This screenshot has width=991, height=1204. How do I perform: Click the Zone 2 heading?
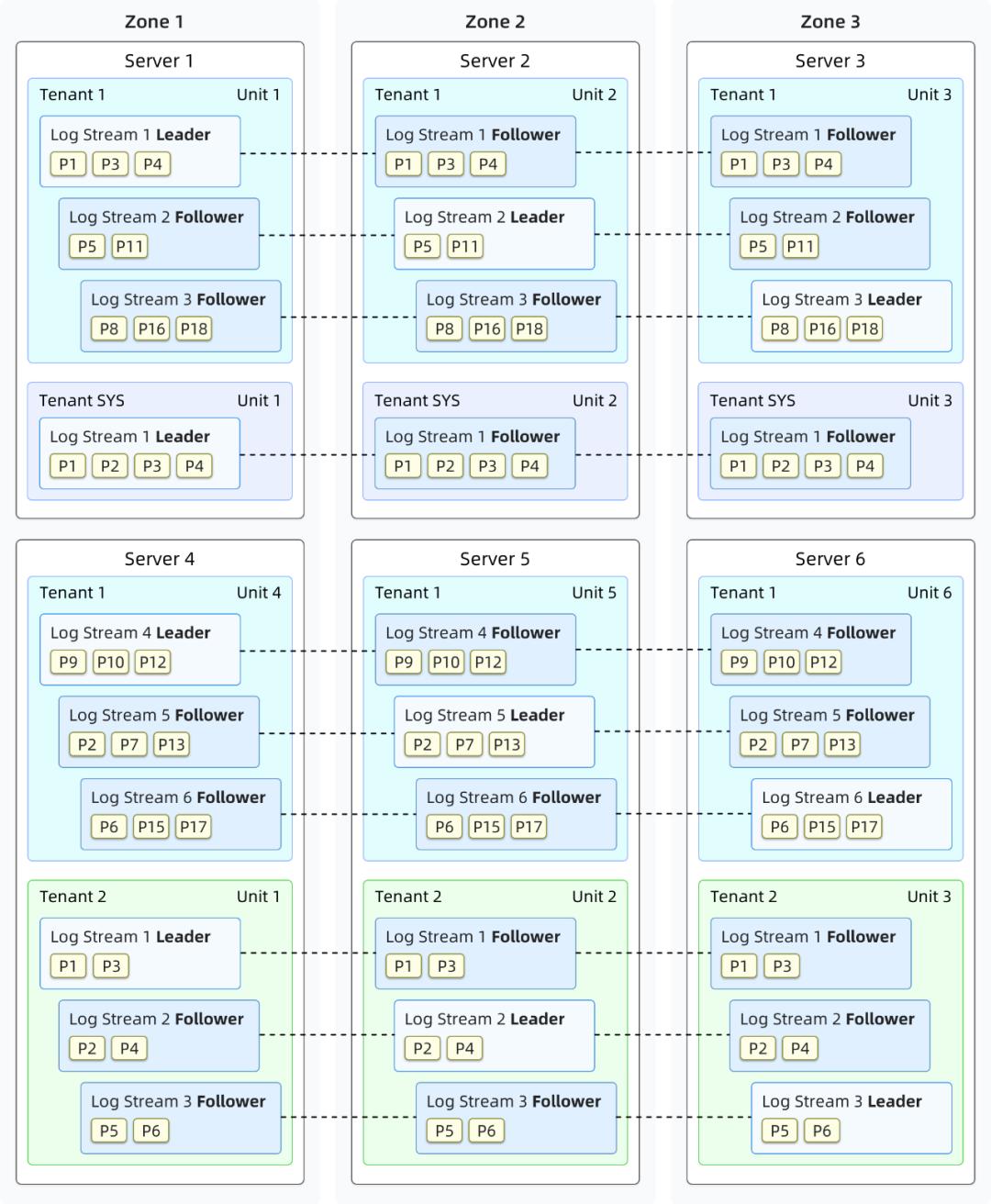point(495,21)
